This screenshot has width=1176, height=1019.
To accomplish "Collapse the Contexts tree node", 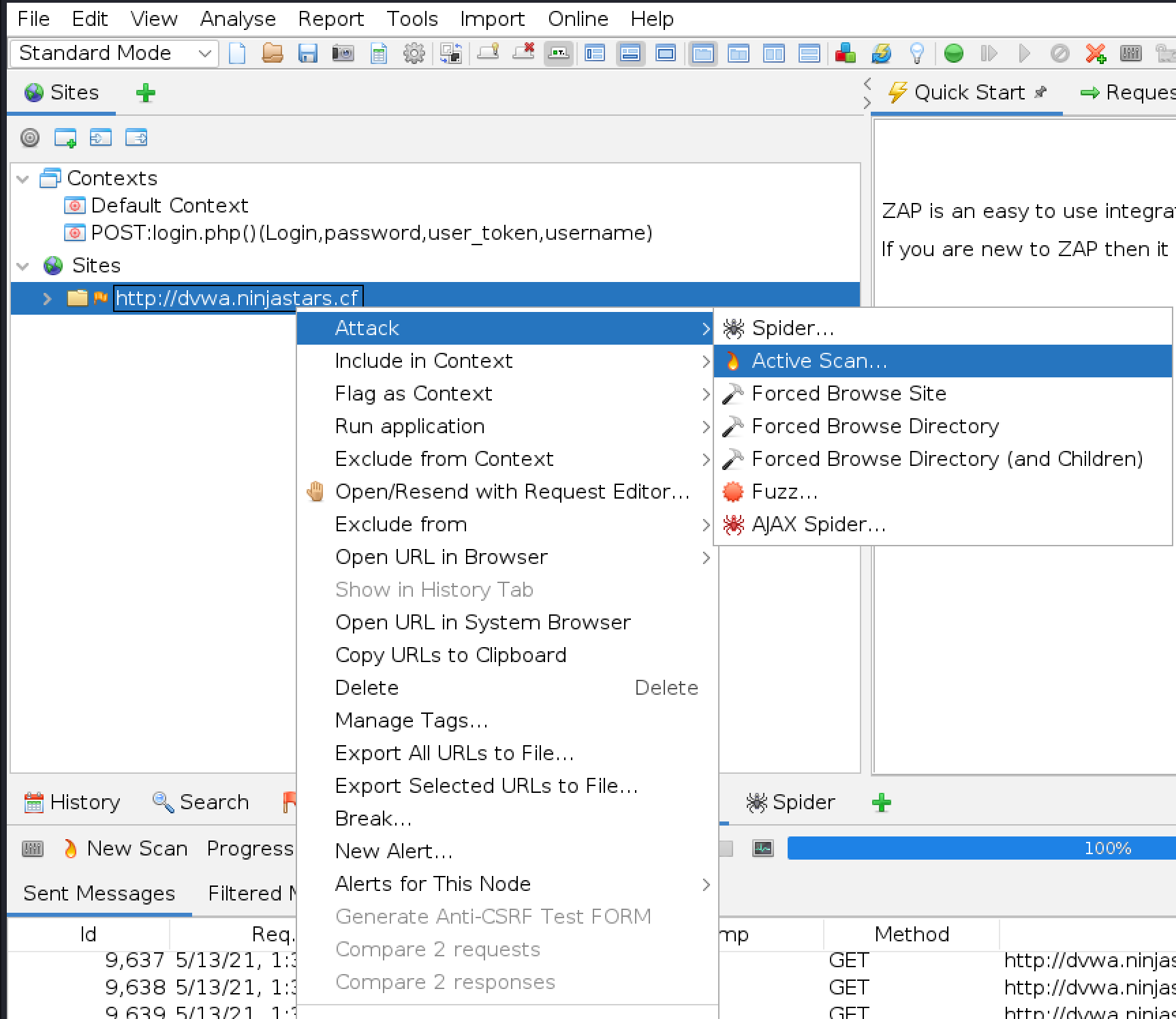I will (x=23, y=179).
